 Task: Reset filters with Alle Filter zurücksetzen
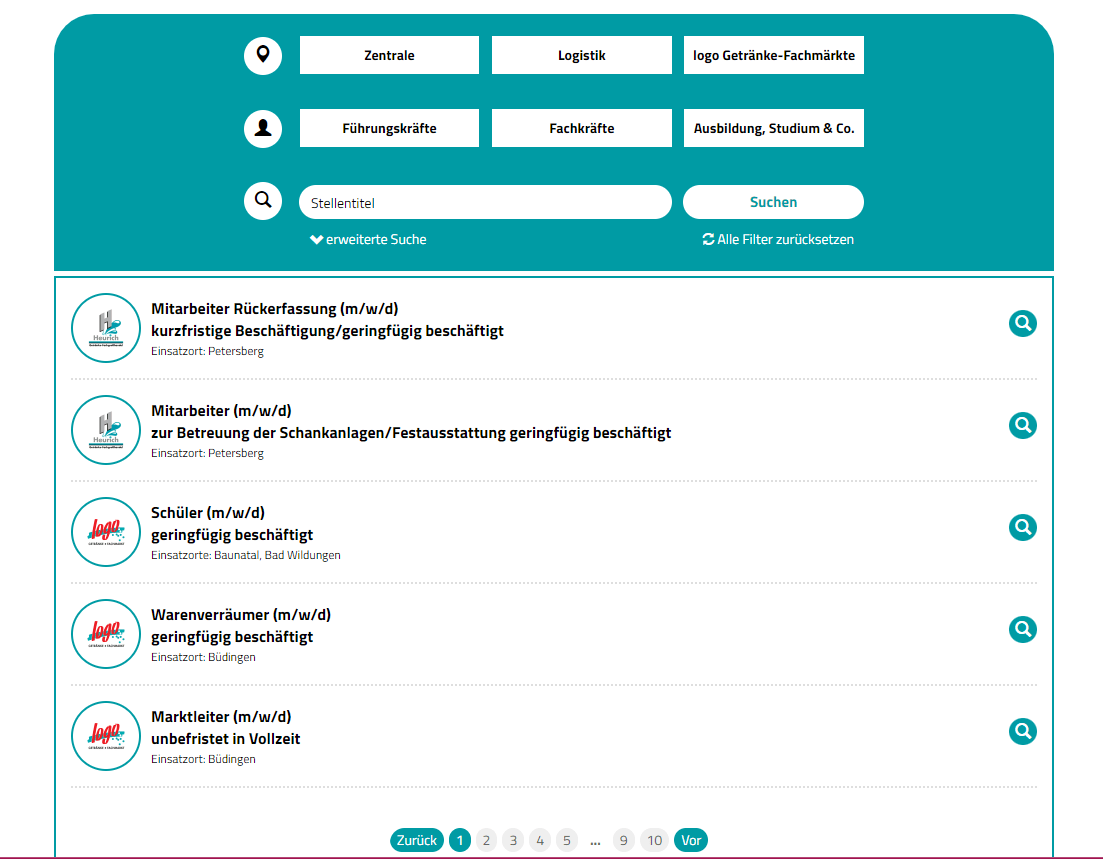tap(778, 240)
